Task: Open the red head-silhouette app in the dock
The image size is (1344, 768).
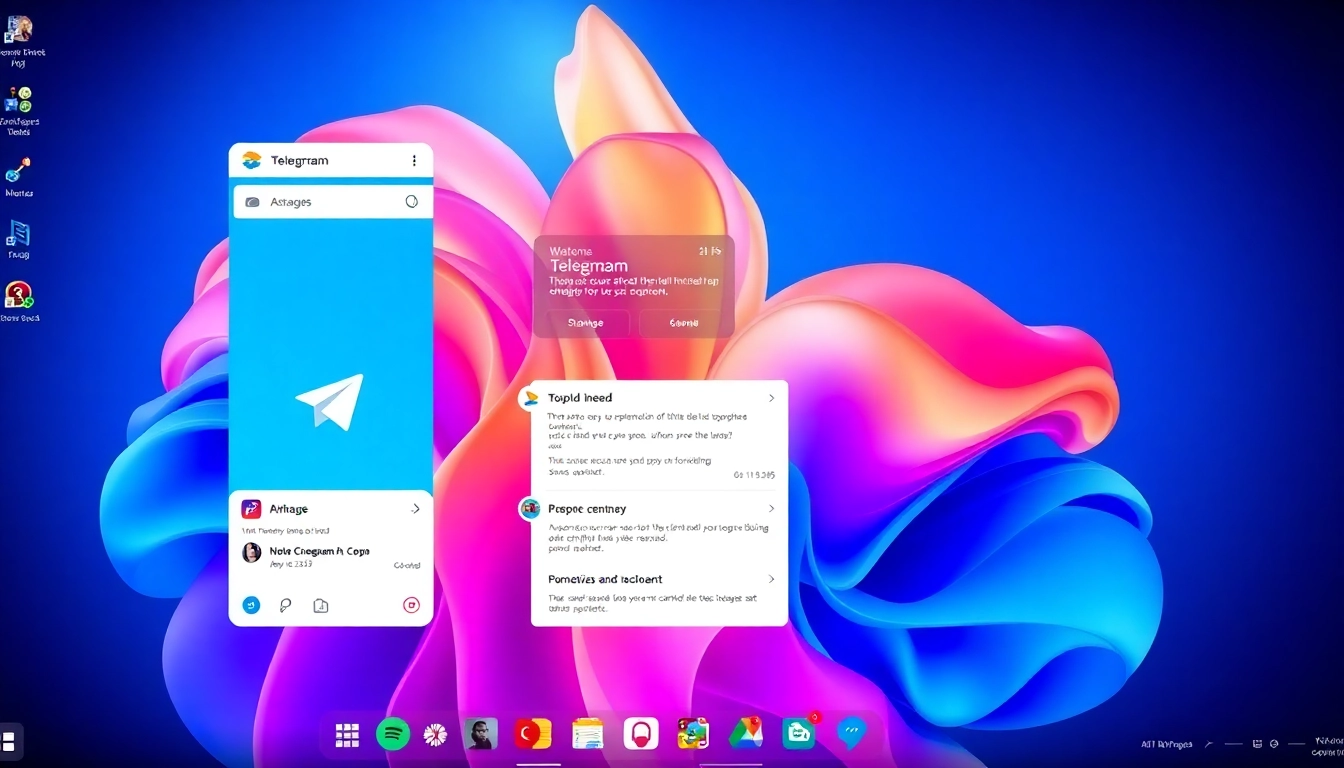Action: pos(641,734)
